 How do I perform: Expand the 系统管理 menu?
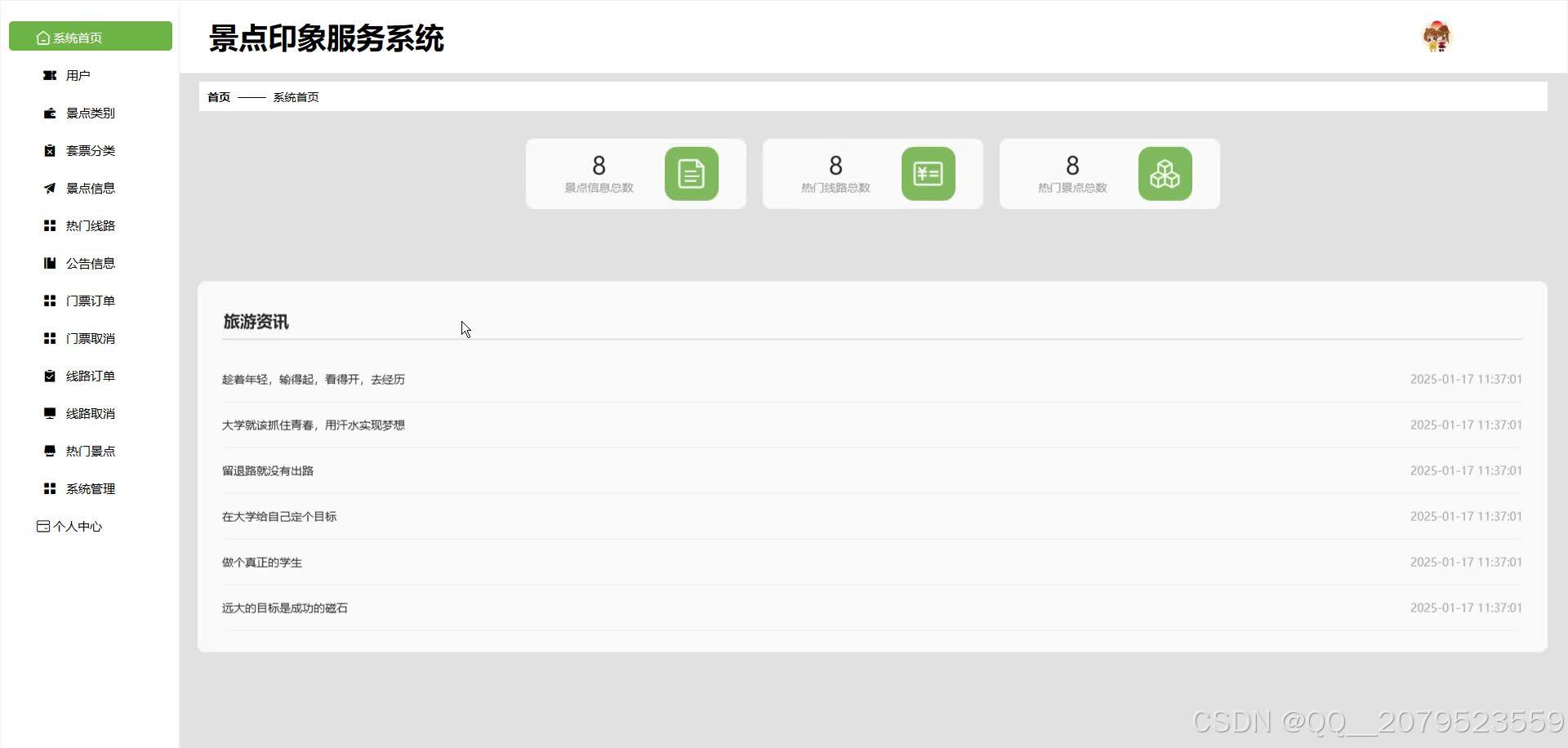coord(91,488)
